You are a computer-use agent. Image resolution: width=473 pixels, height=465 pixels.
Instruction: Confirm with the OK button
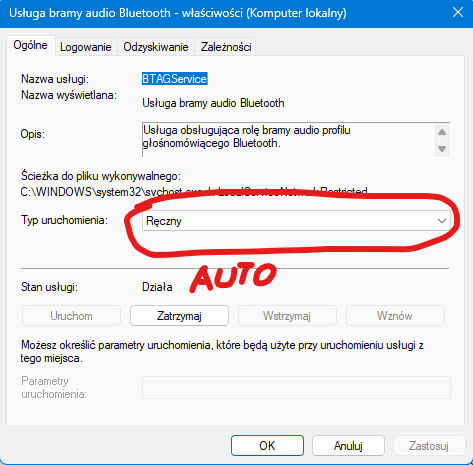(267, 446)
